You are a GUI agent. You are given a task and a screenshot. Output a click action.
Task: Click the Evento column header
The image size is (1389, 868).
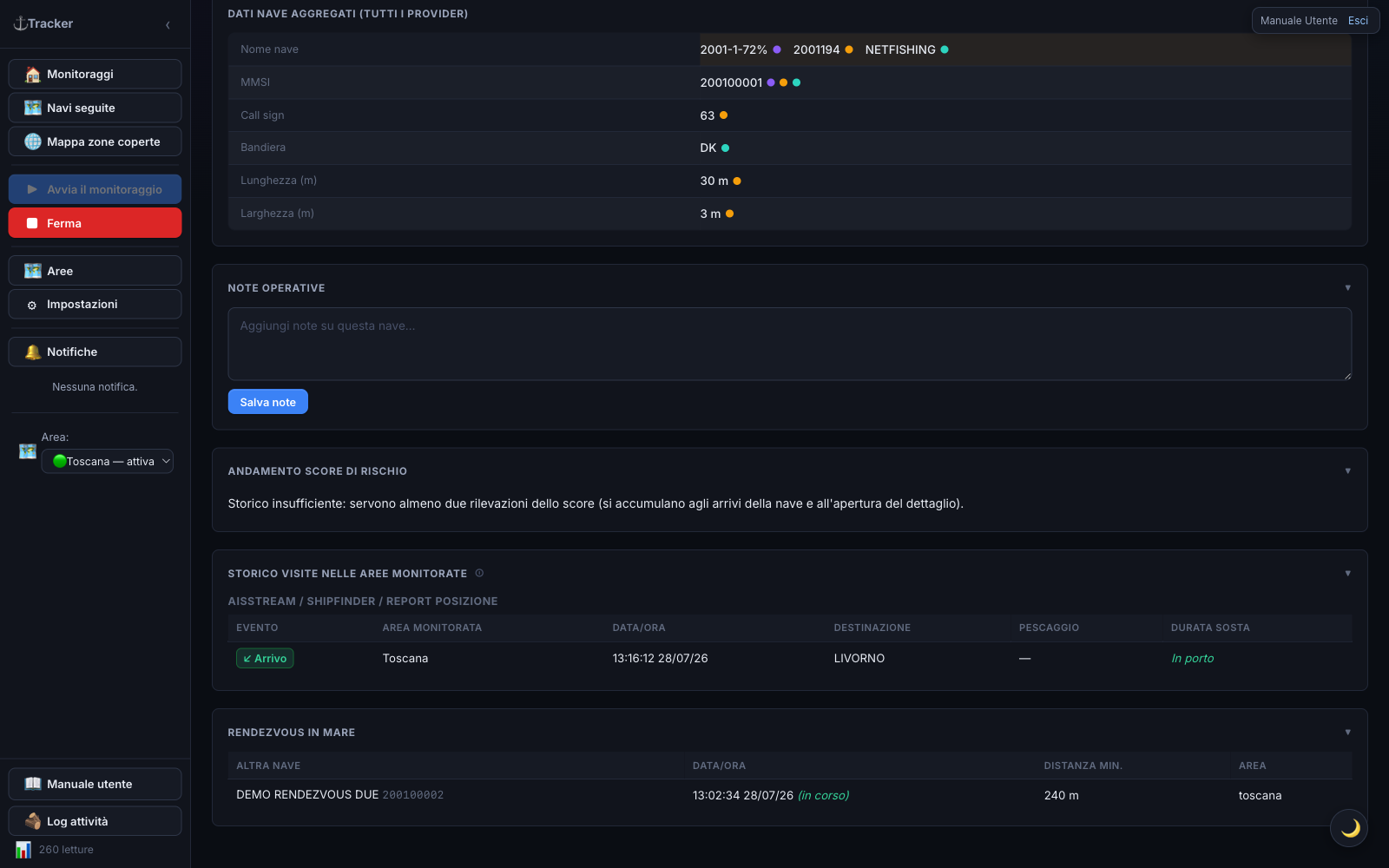pos(257,628)
